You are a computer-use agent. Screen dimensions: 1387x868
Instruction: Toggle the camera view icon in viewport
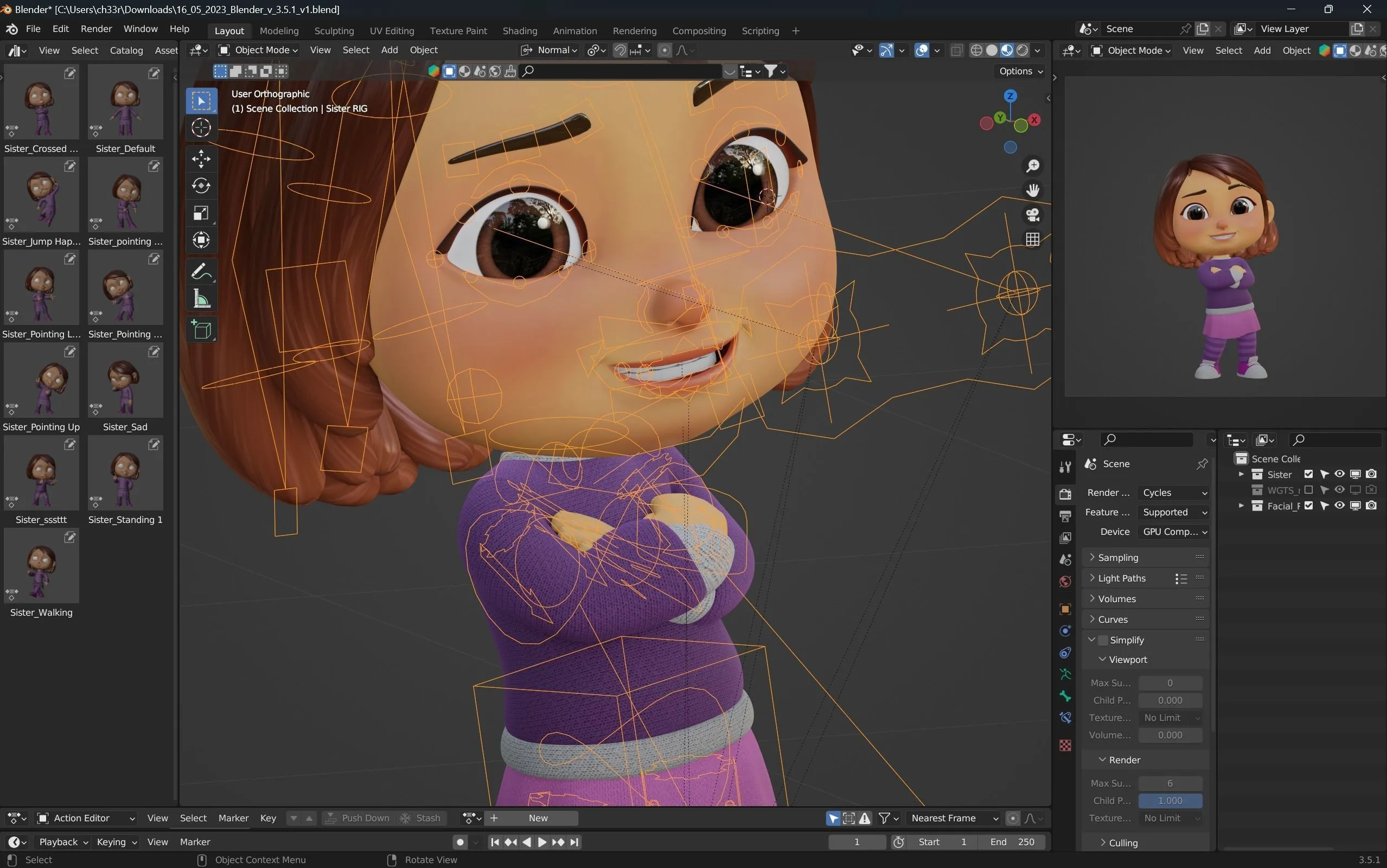[1032, 215]
